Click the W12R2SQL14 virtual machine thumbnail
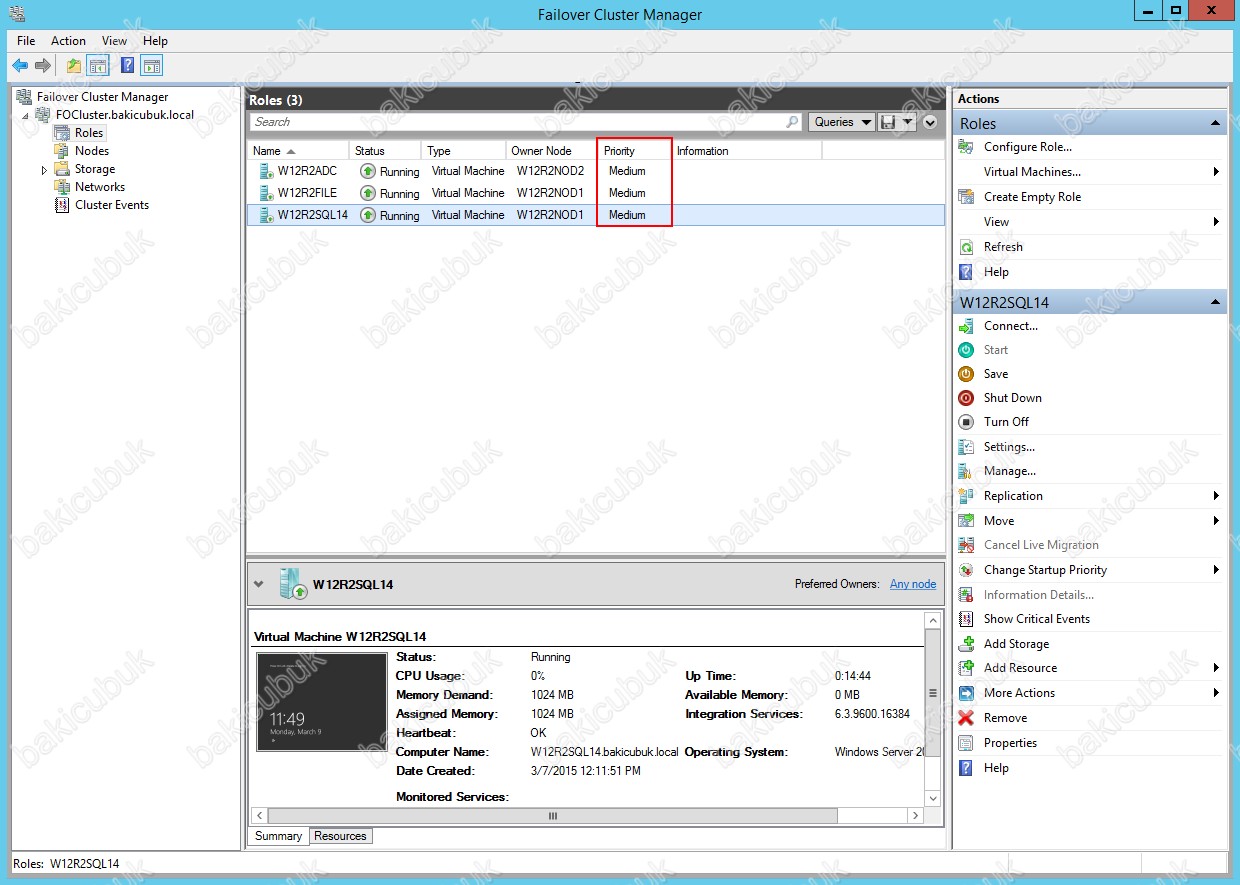1240x885 pixels. pos(321,702)
